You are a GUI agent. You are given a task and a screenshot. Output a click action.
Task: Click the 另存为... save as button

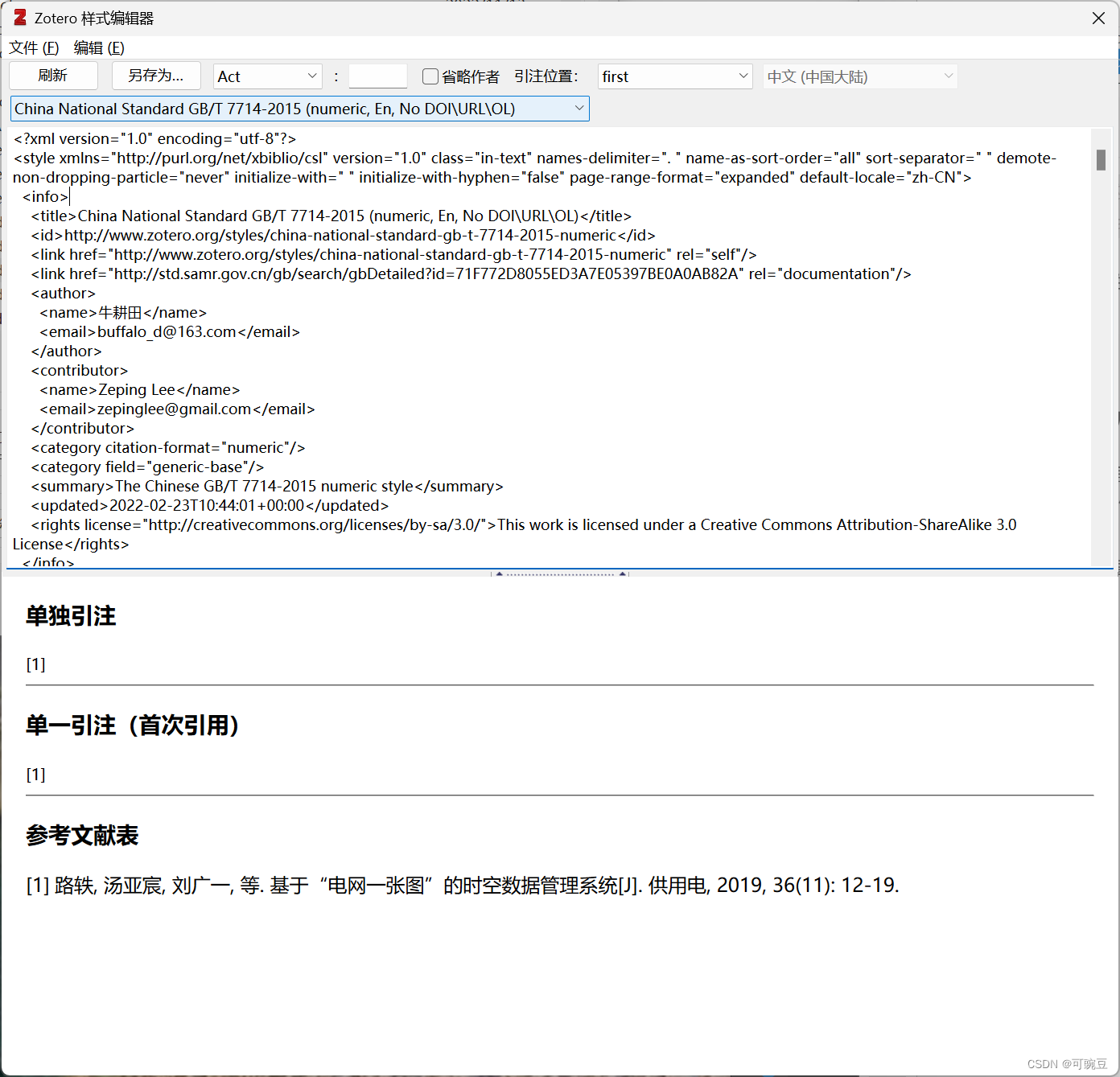tap(155, 76)
